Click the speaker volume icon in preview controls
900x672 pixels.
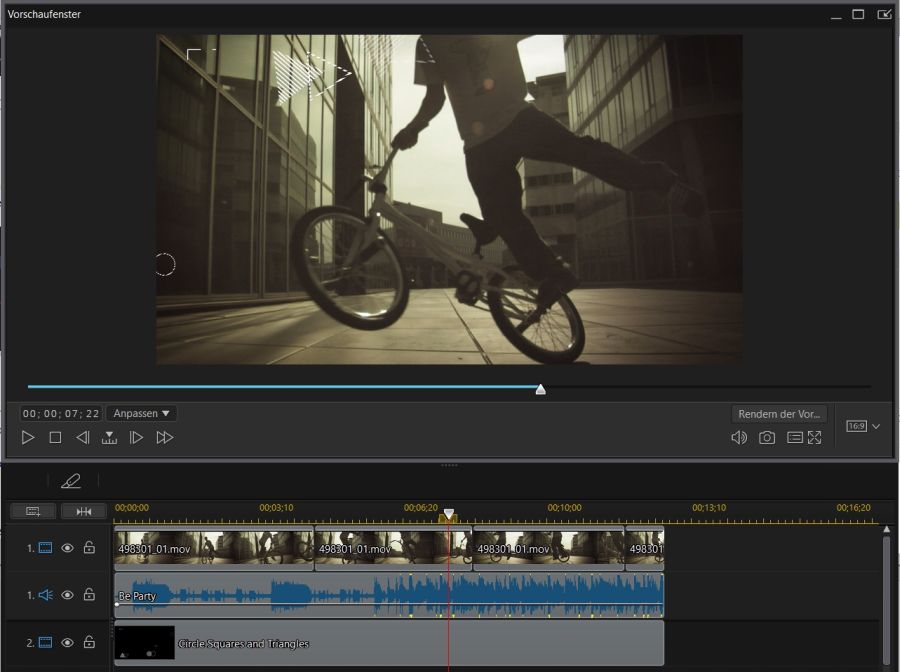coord(740,437)
